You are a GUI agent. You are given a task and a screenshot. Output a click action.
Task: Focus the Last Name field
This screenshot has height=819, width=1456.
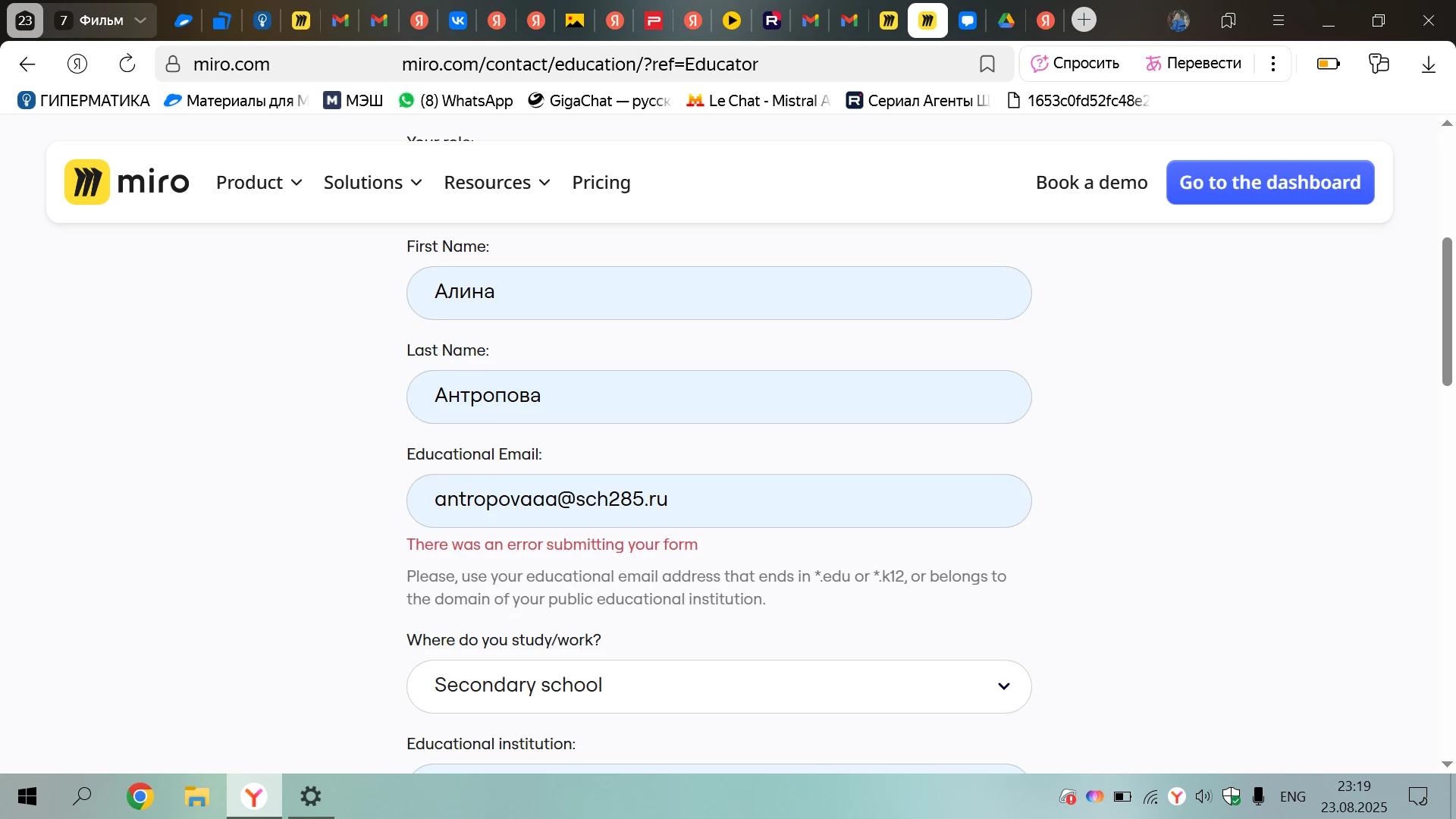(719, 397)
